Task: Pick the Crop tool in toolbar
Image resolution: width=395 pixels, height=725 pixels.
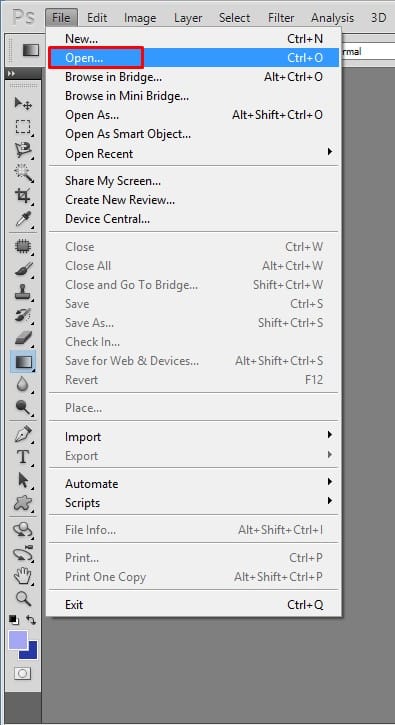Action: tap(23, 196)
